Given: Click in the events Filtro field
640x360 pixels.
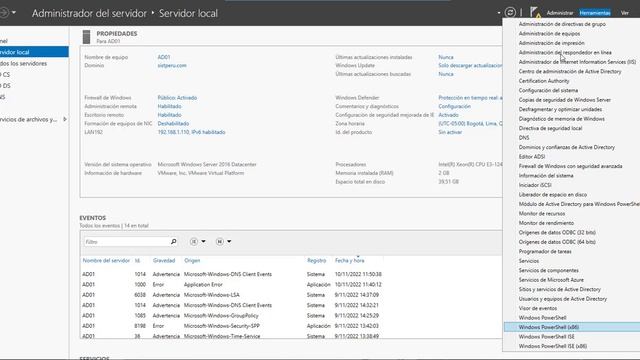Looking at the screenshot, I should click(127, 242).
